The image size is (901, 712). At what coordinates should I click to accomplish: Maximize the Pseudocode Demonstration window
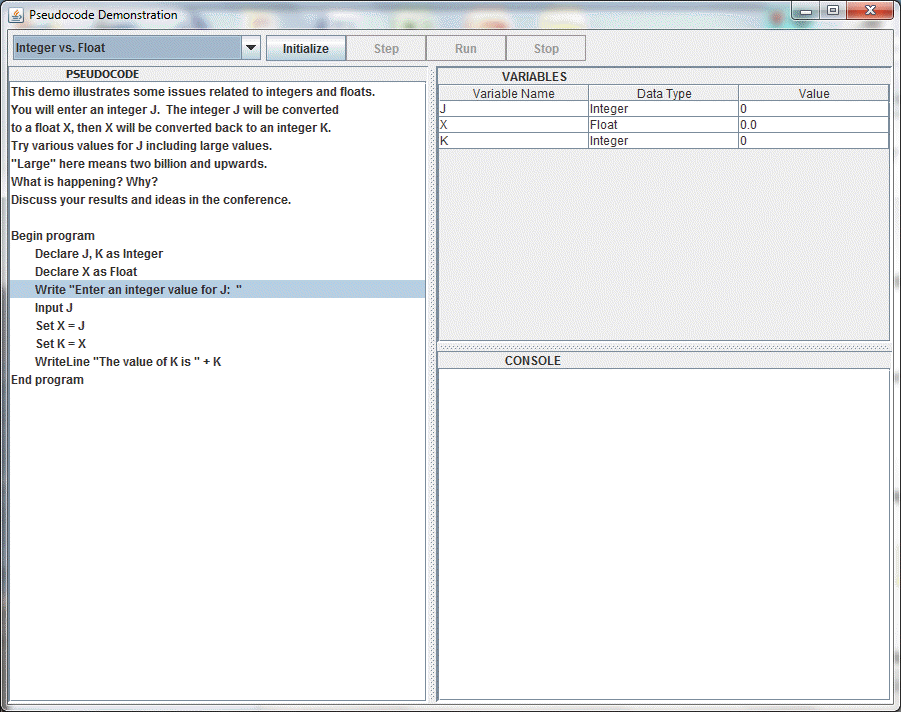(832, 10)
